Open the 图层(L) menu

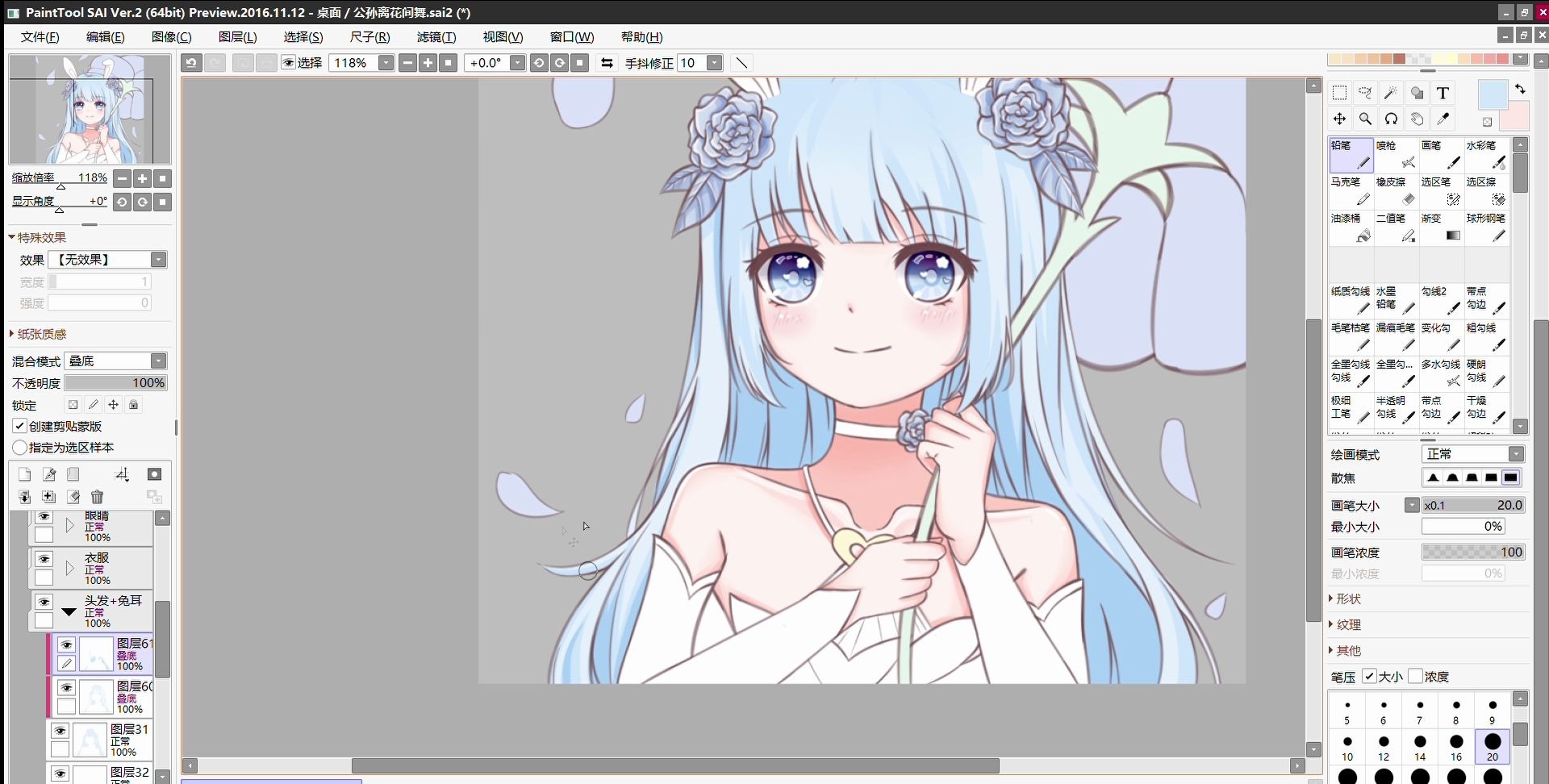pos(237,37)
